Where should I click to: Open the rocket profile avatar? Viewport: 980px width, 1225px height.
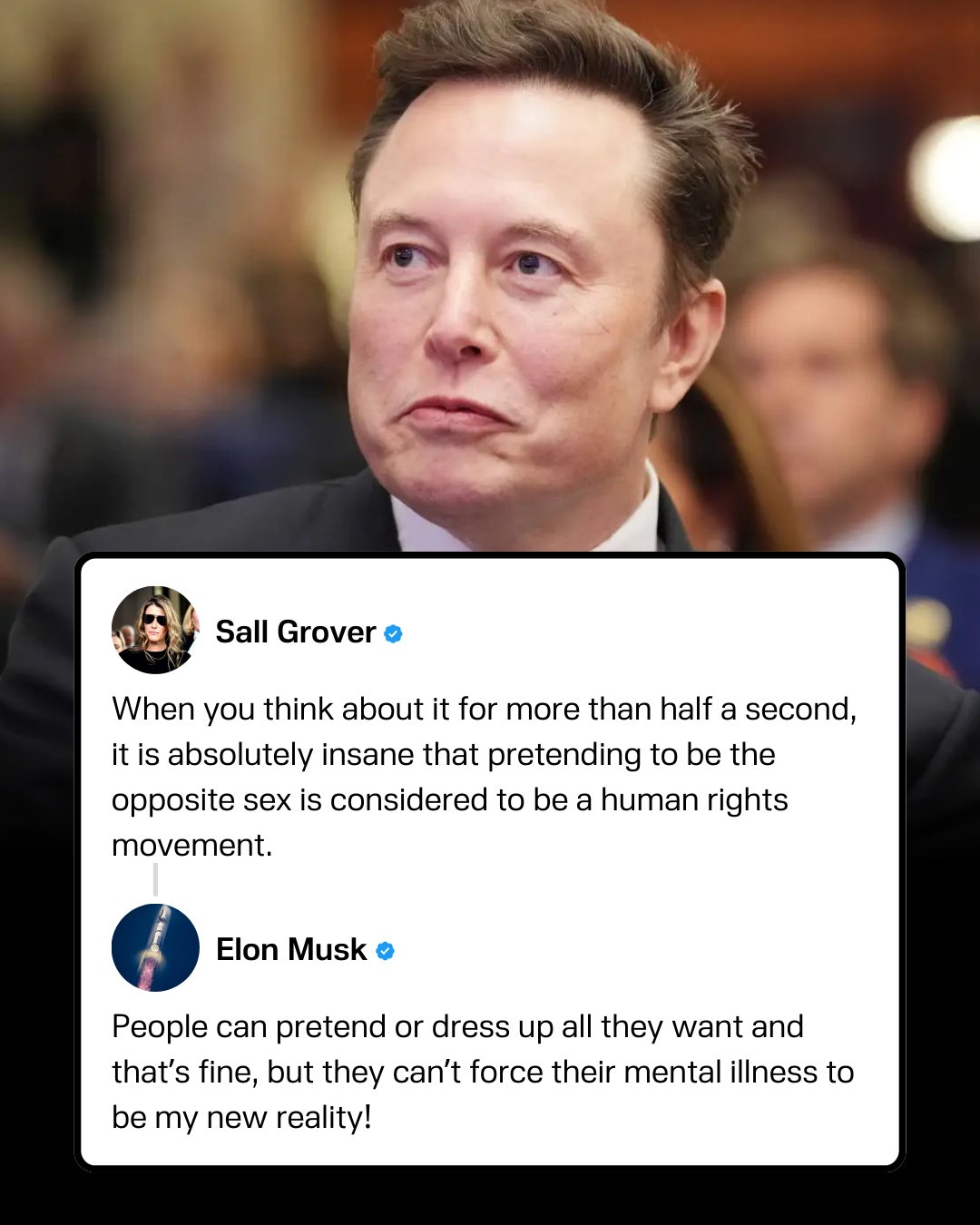pyautogui.click(x=155, y=947)
